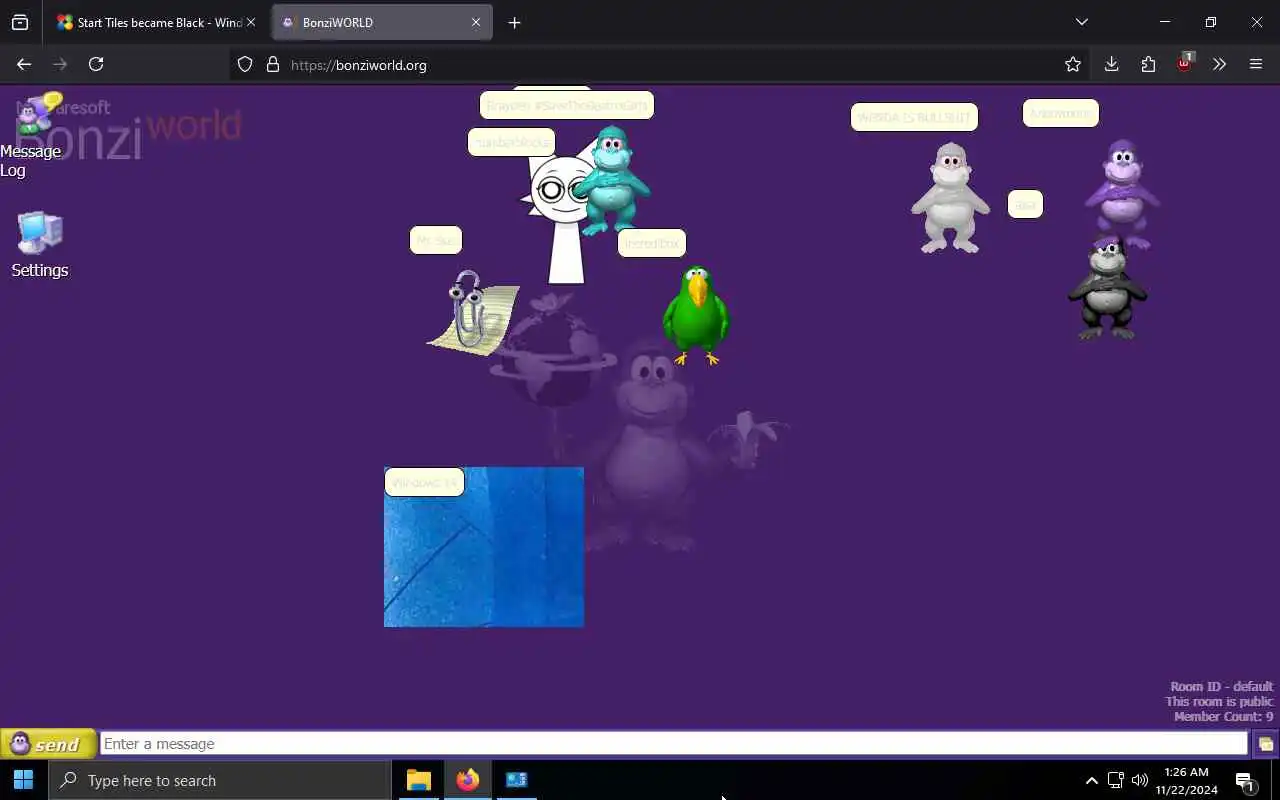Switch to Start Tiles became Black tab
The width and height of the screenshot is (1280, 800).
pos(150,22)
